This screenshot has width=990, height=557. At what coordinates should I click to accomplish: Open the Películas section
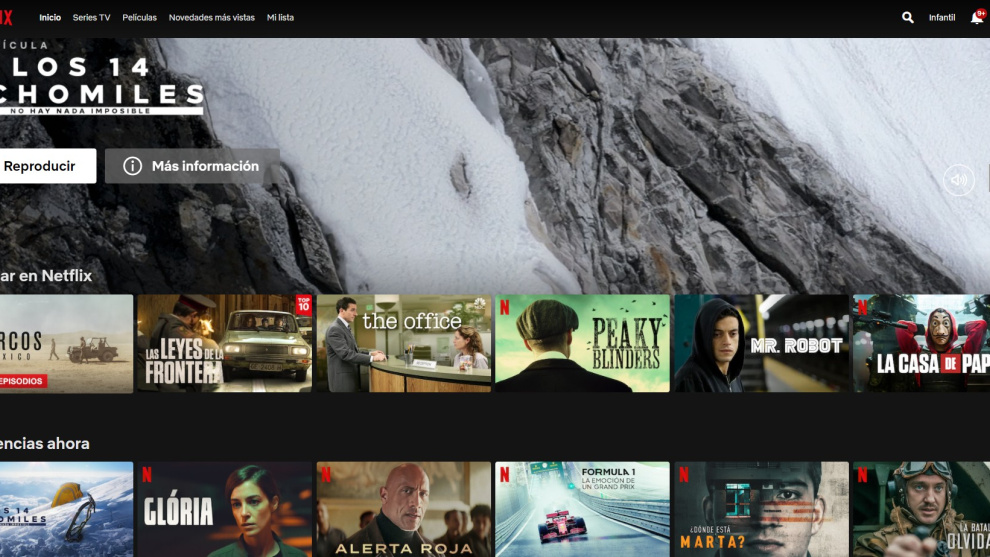139,18
